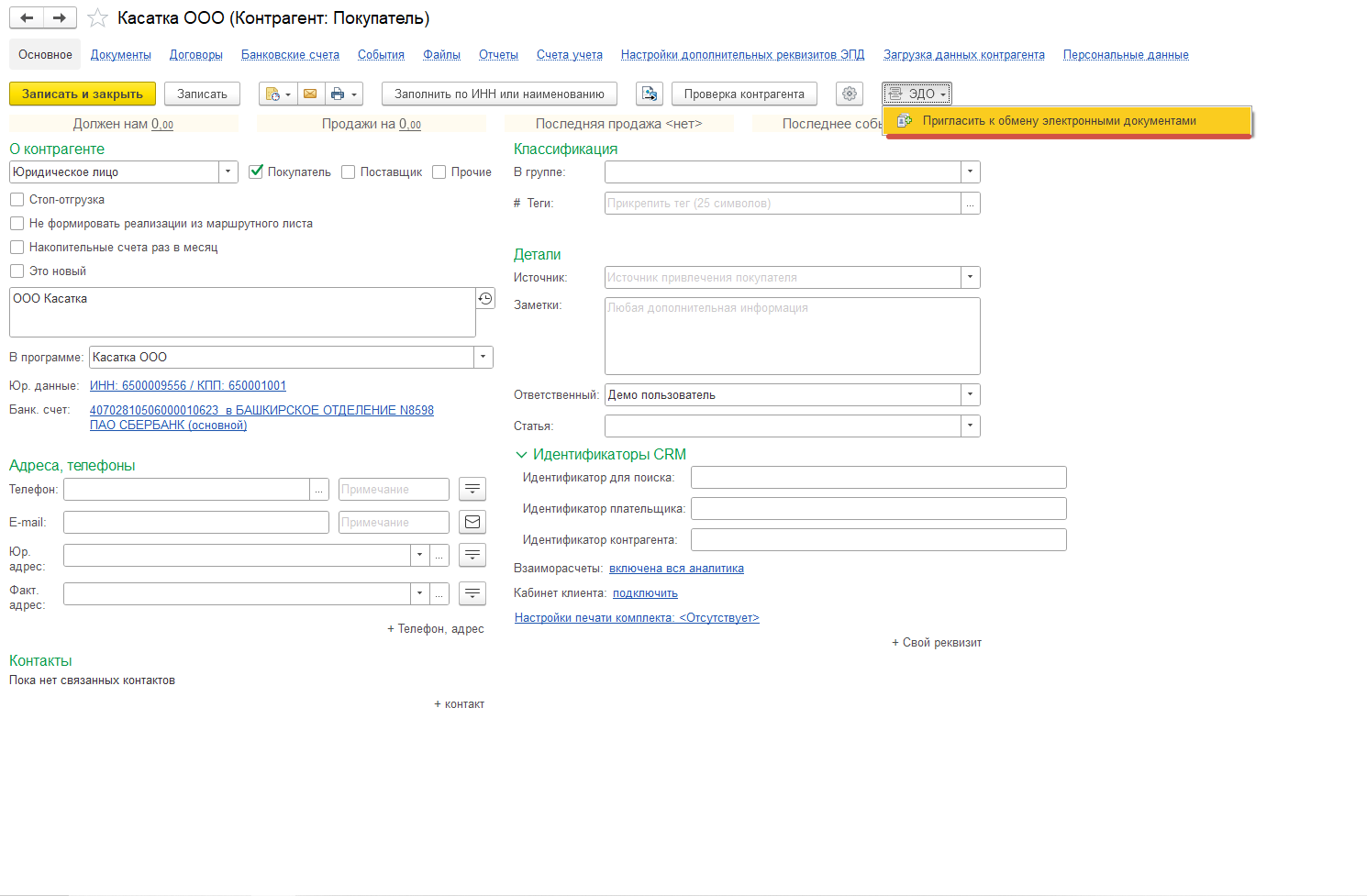Click the envelope icon in the E-mail row

coord(472,523)
